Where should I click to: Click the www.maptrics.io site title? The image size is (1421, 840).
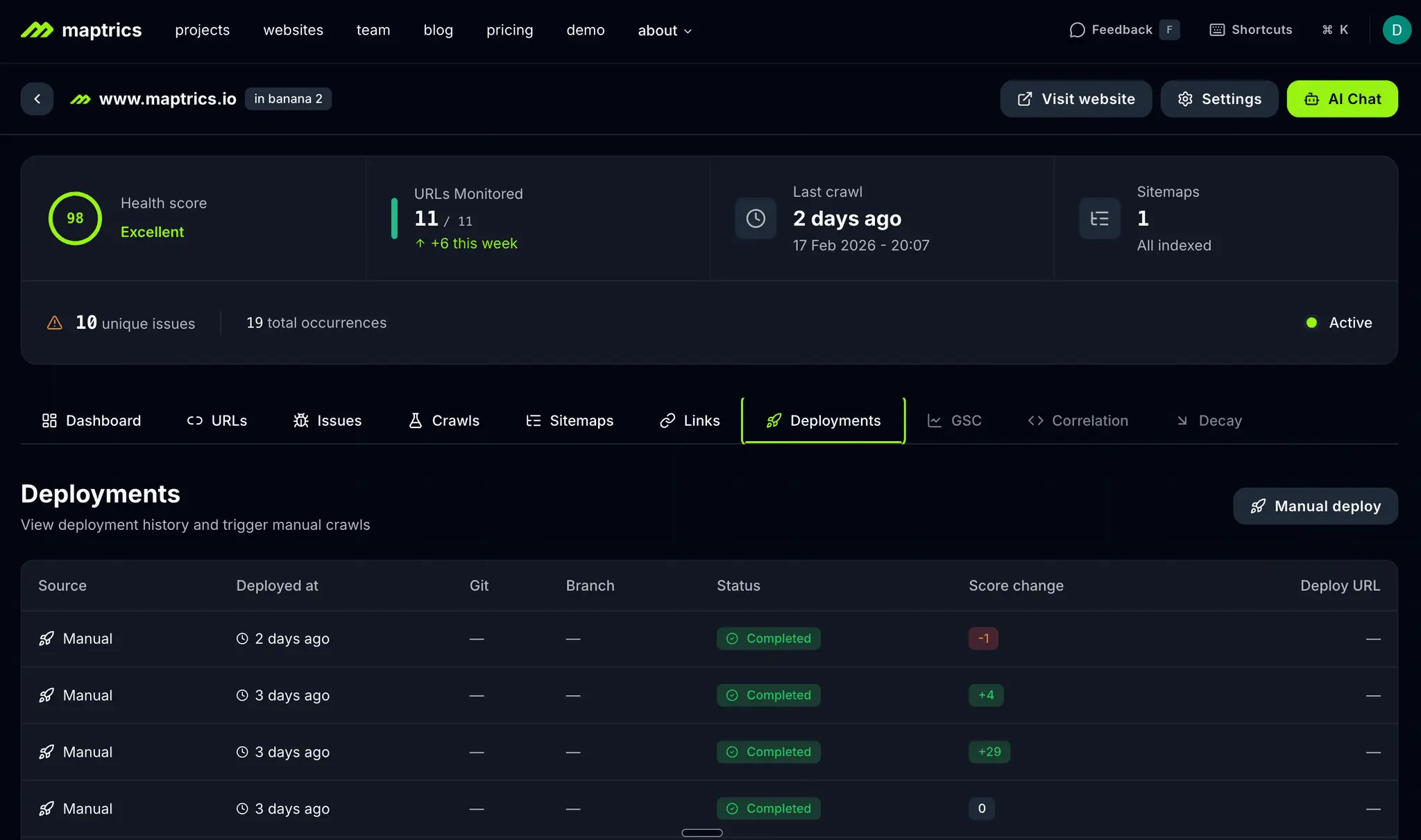click(168, 98)
